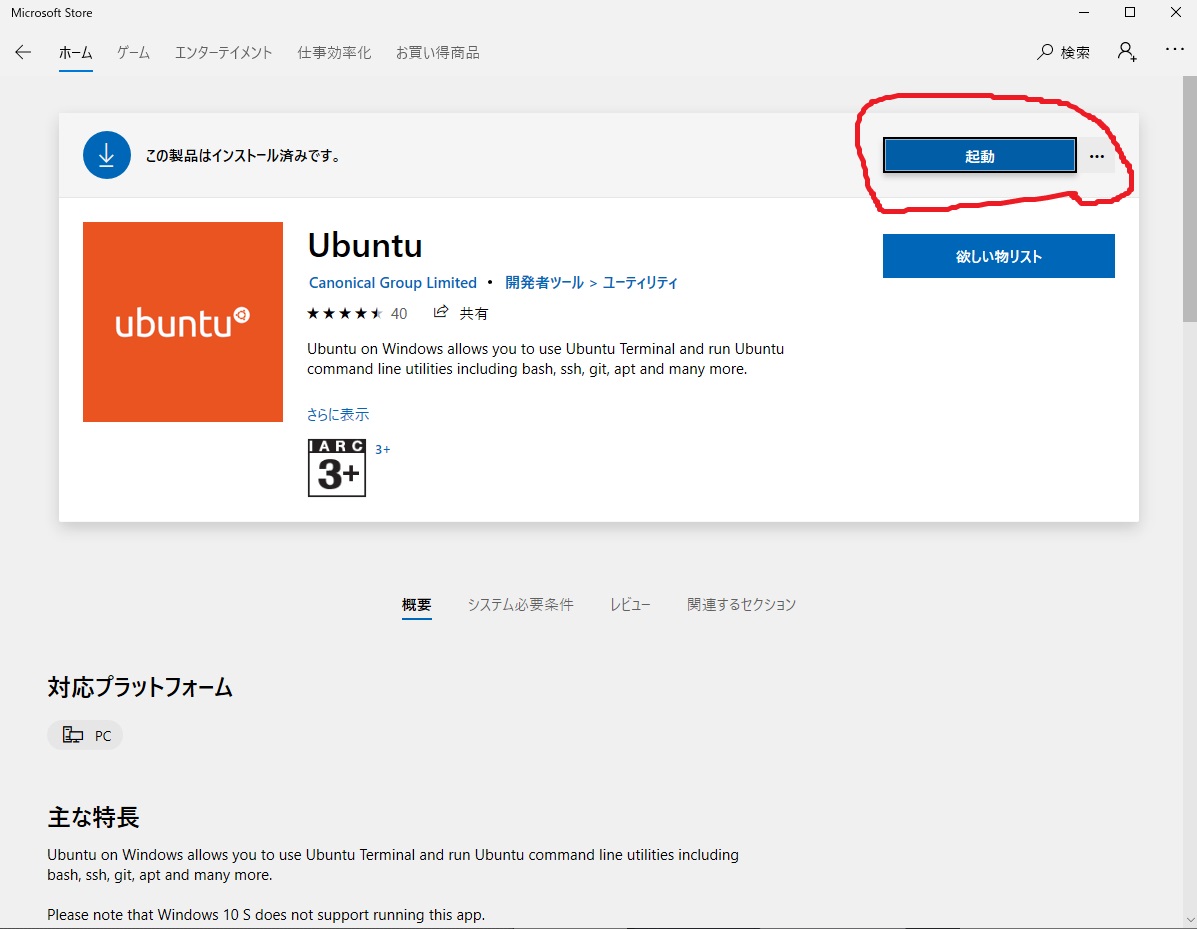Open the 開発者ツール category link

pos(544,282)
